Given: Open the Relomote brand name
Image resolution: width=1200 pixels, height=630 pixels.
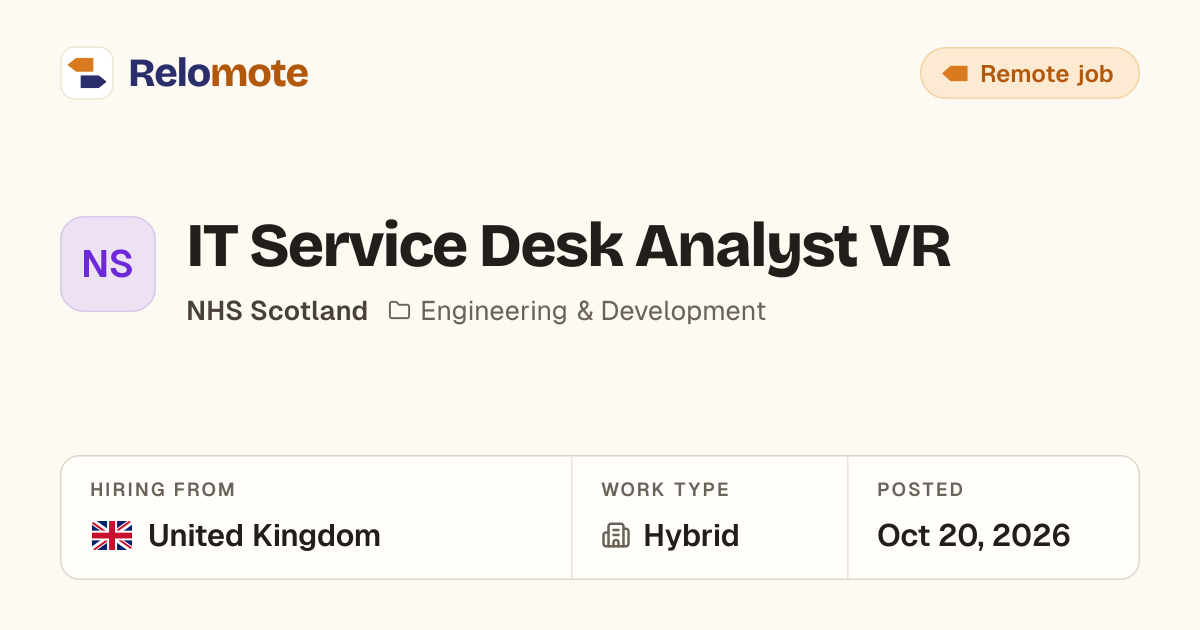Looking at the screenshot, I should [x=218, y=73].
